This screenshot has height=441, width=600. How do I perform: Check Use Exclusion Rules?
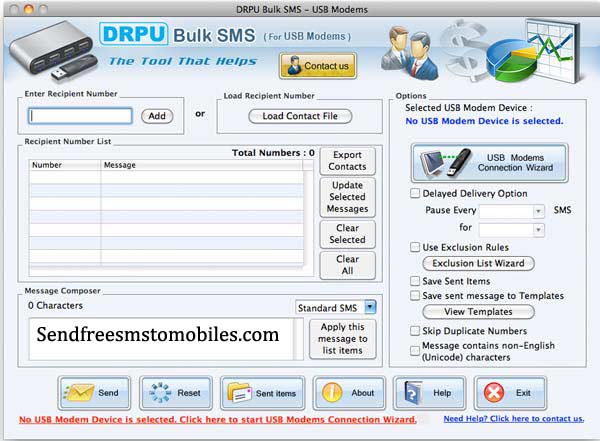[x=415, y=247]
